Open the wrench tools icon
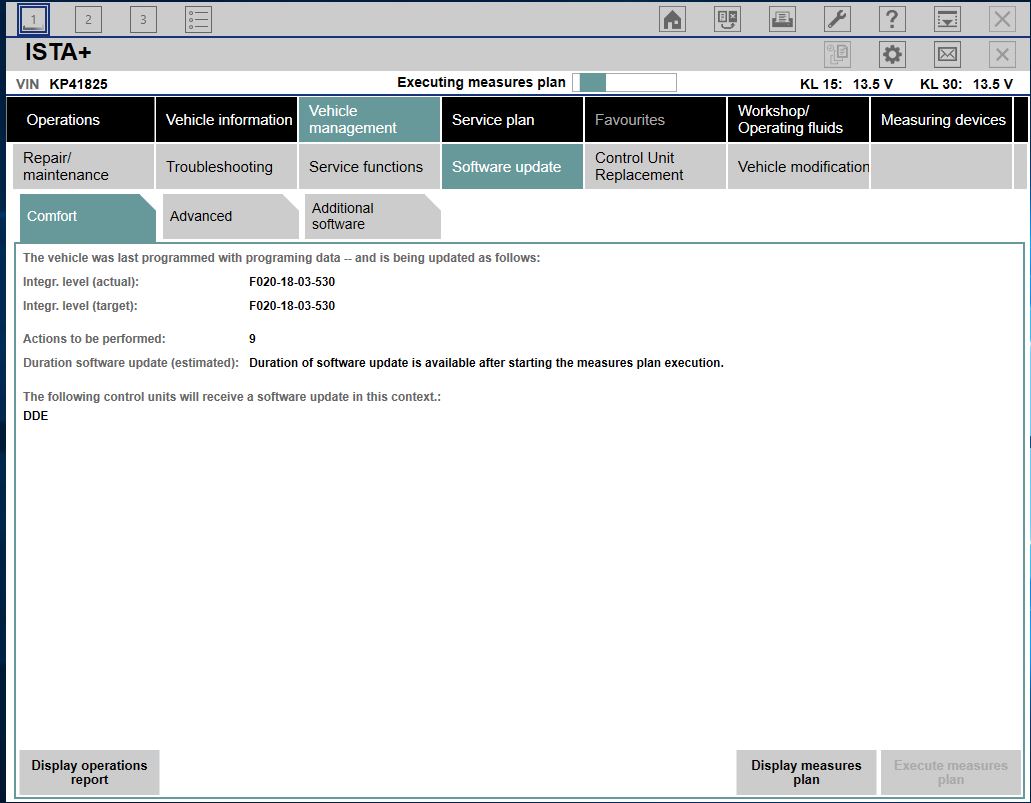This screenshot has height=803, width=1031. [837, 18]
